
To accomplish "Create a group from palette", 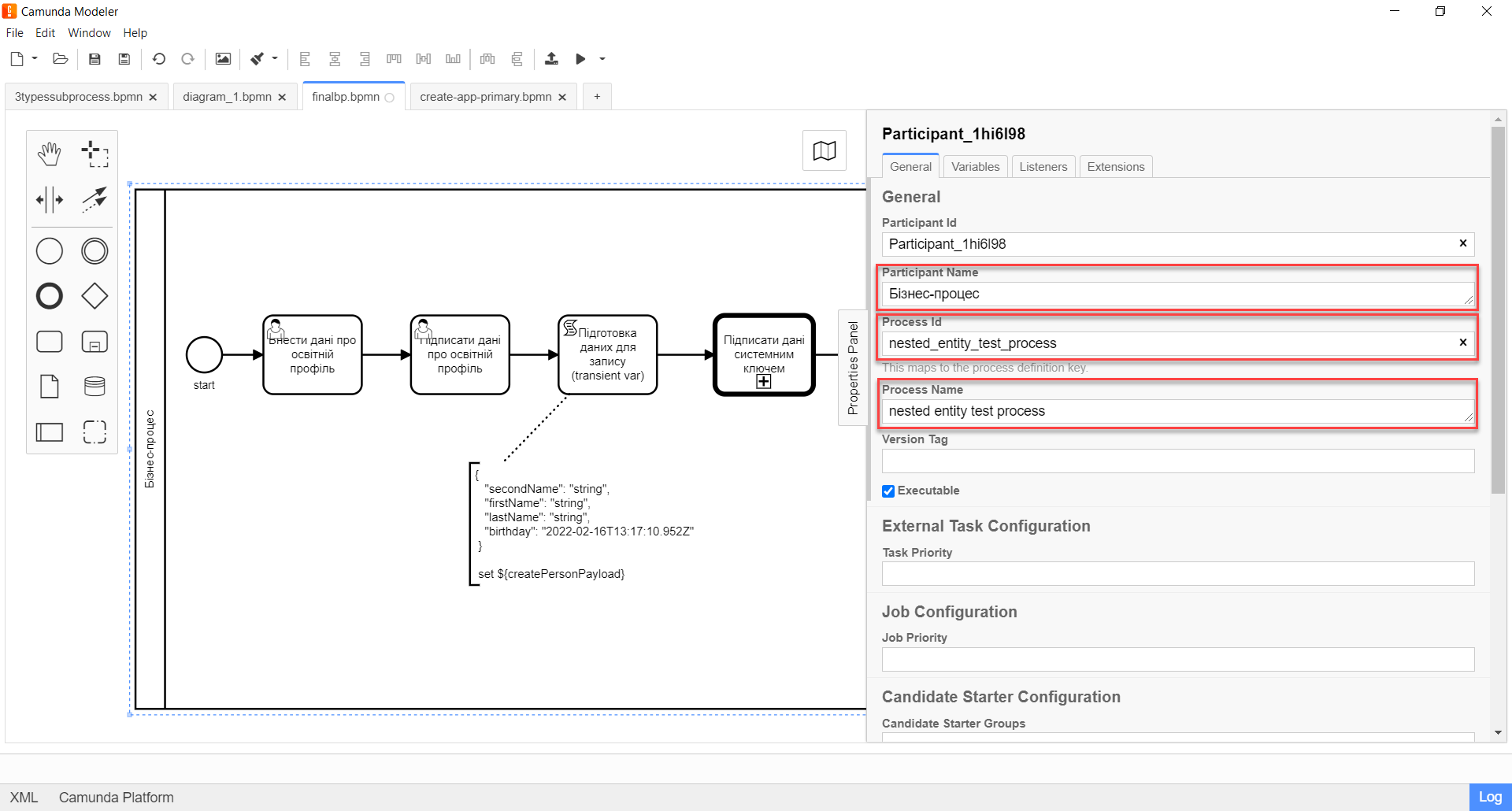I will pyautogui.click(x=94, y=431).
